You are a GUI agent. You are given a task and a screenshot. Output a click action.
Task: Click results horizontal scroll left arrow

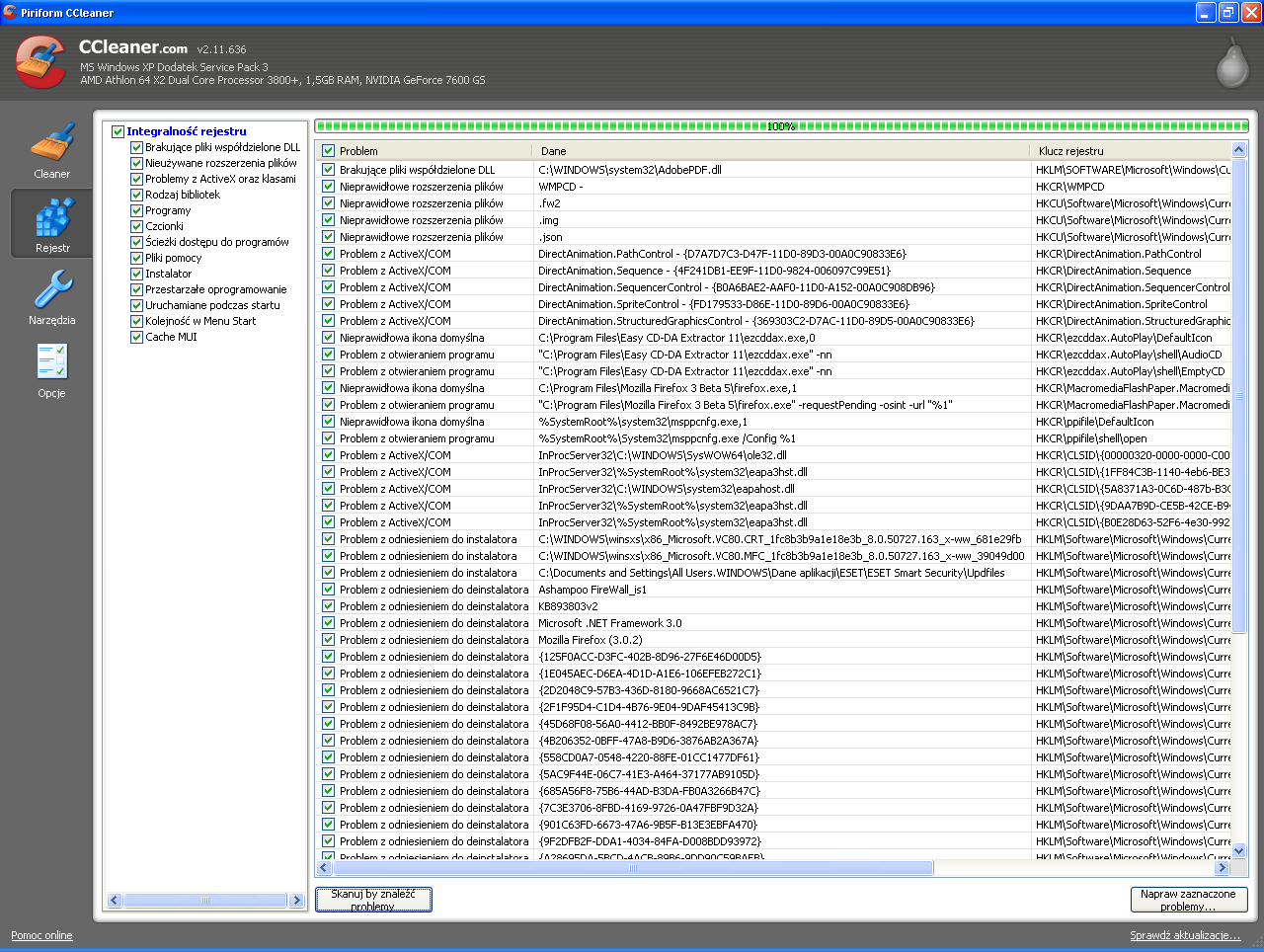324,868
